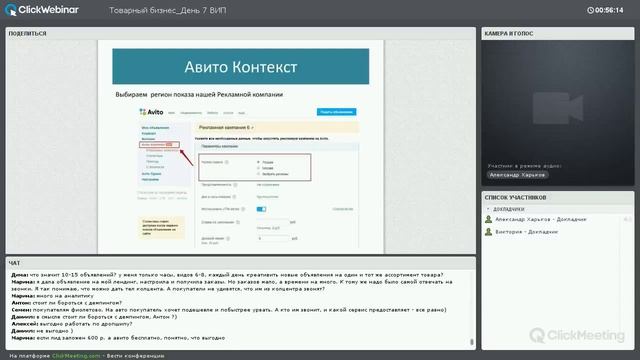Viewport: 640px width, 360px height.
Task: Click the slide subtitle «Выбираем регион показа нашей Рекламной компании»
Action: point(199,94)
